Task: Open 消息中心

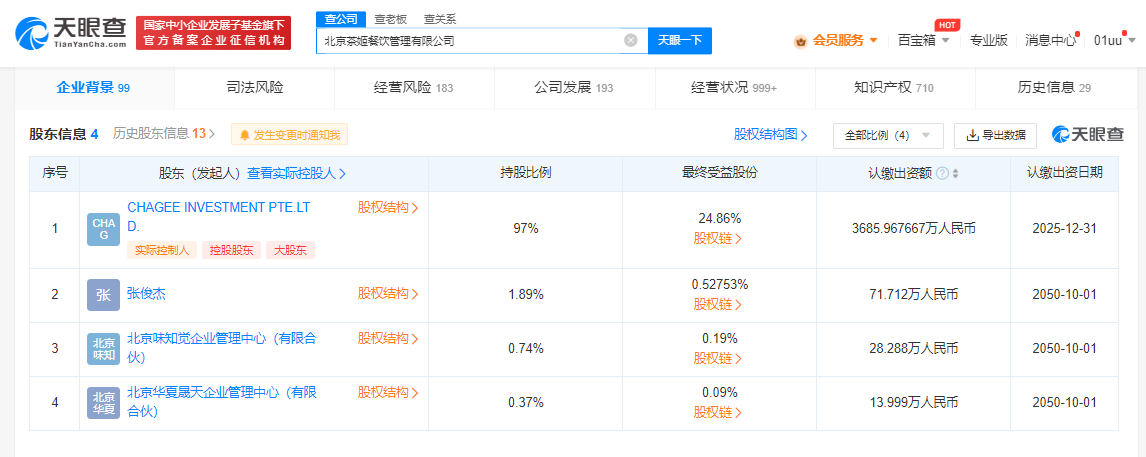Action: 1050,40
